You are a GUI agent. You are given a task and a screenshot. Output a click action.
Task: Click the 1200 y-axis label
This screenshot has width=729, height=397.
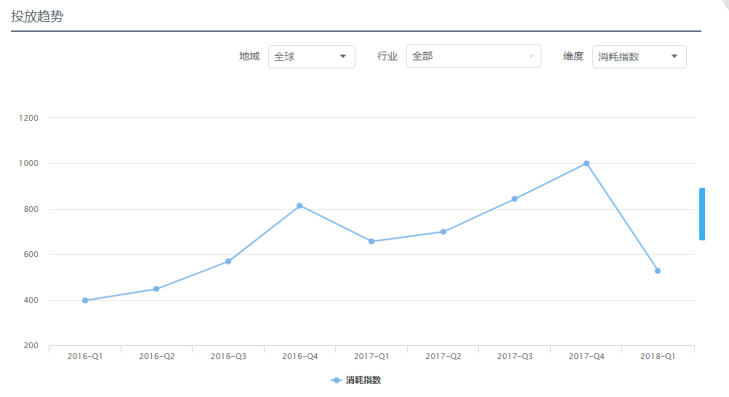[x=28, y=118]
